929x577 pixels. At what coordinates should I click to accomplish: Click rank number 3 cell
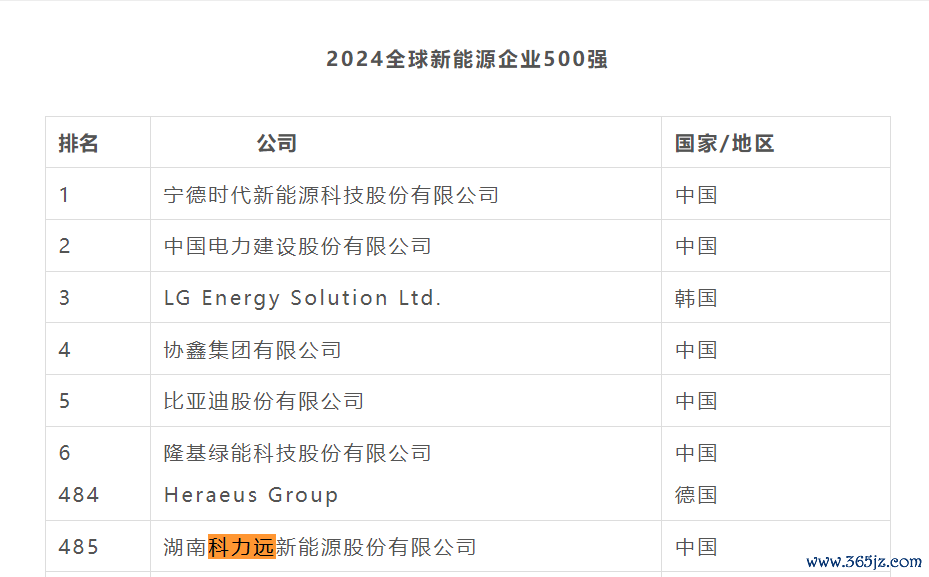click(x=64, y=298)
